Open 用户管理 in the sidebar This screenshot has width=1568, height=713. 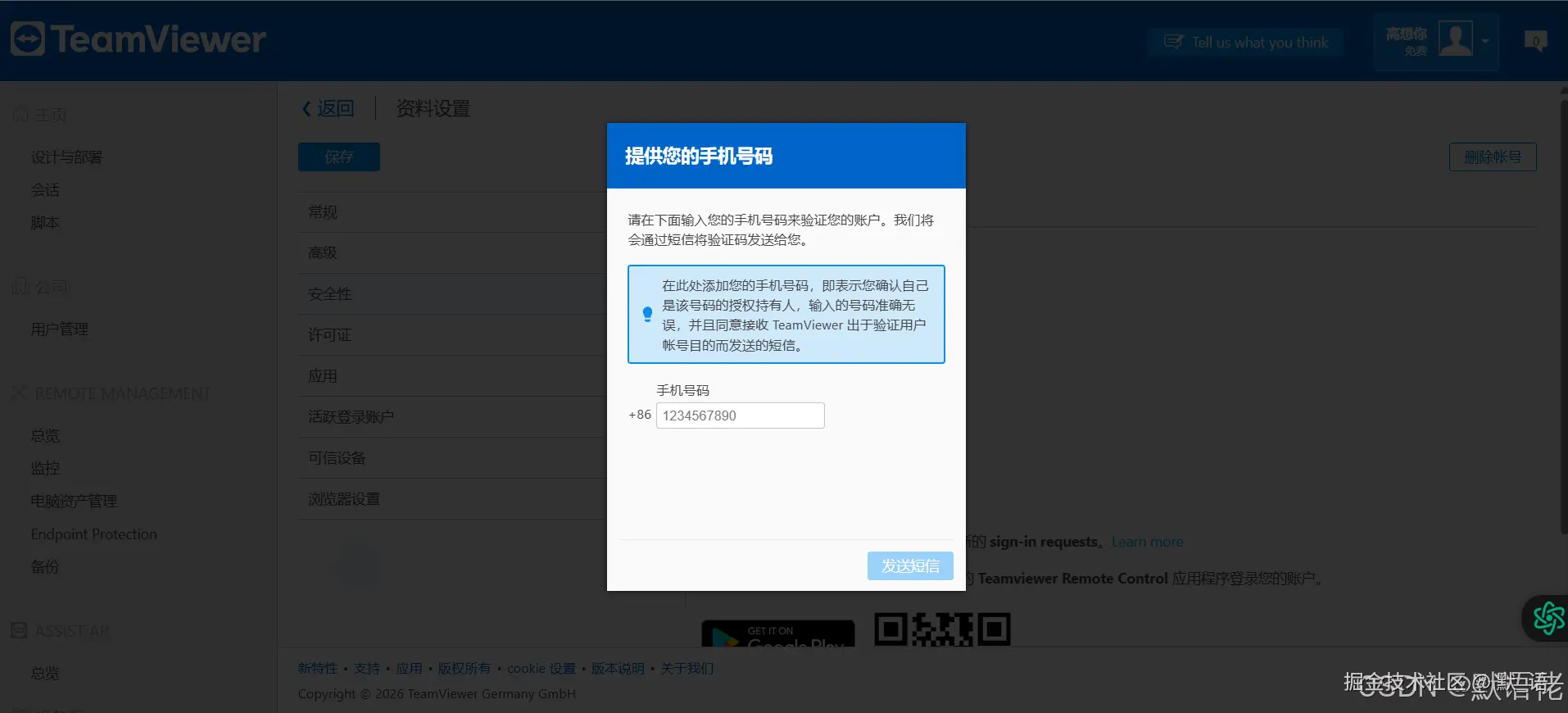point(60,329)
